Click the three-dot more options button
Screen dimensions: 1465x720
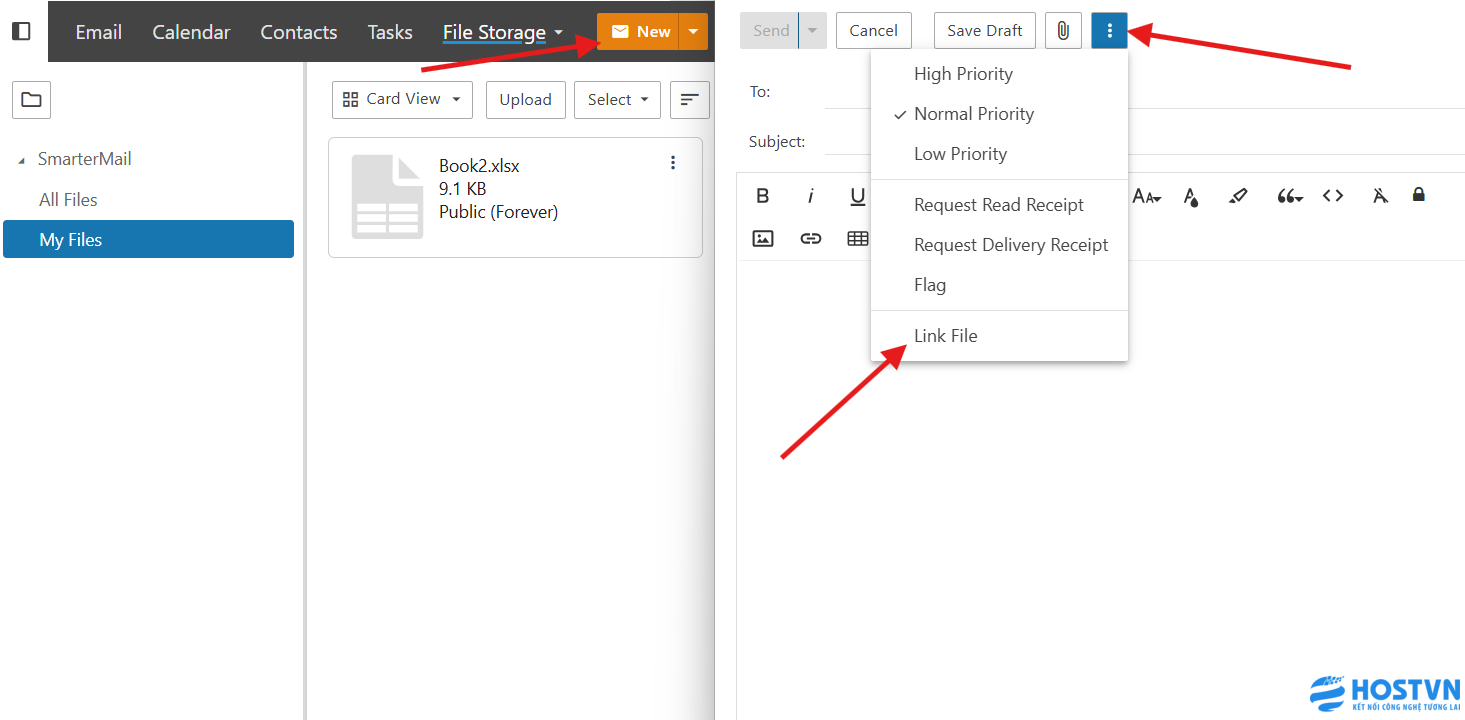pos(1109,31)
